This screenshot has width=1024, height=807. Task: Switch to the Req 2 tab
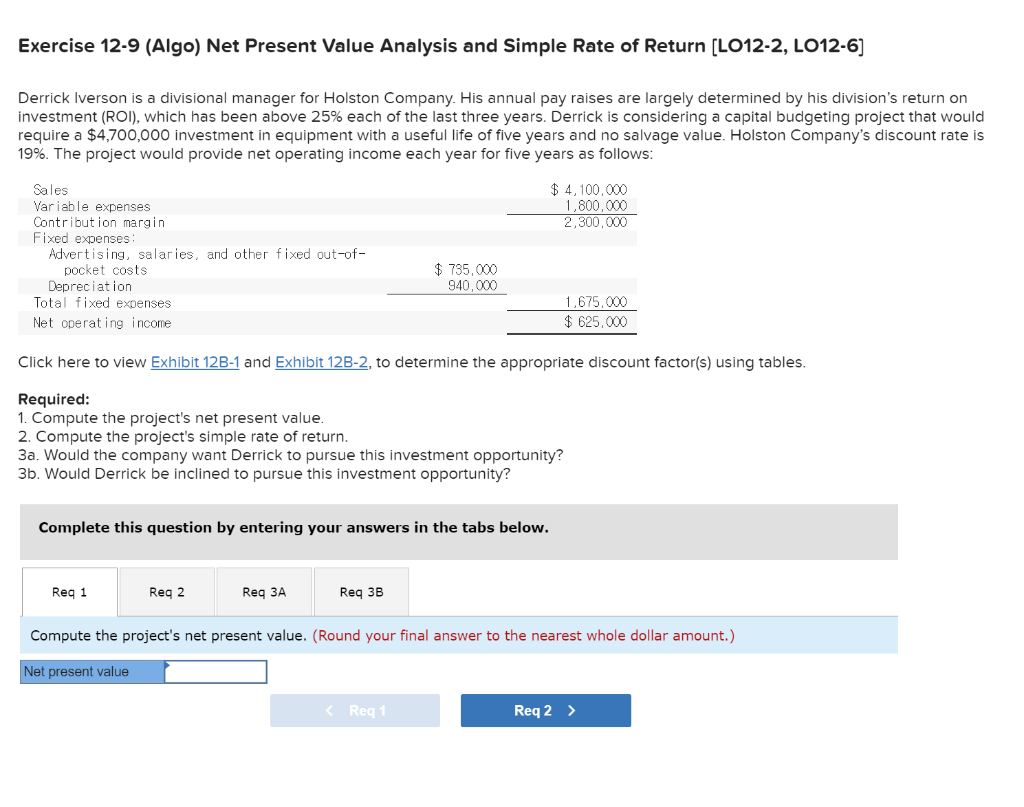click(166, 592)
